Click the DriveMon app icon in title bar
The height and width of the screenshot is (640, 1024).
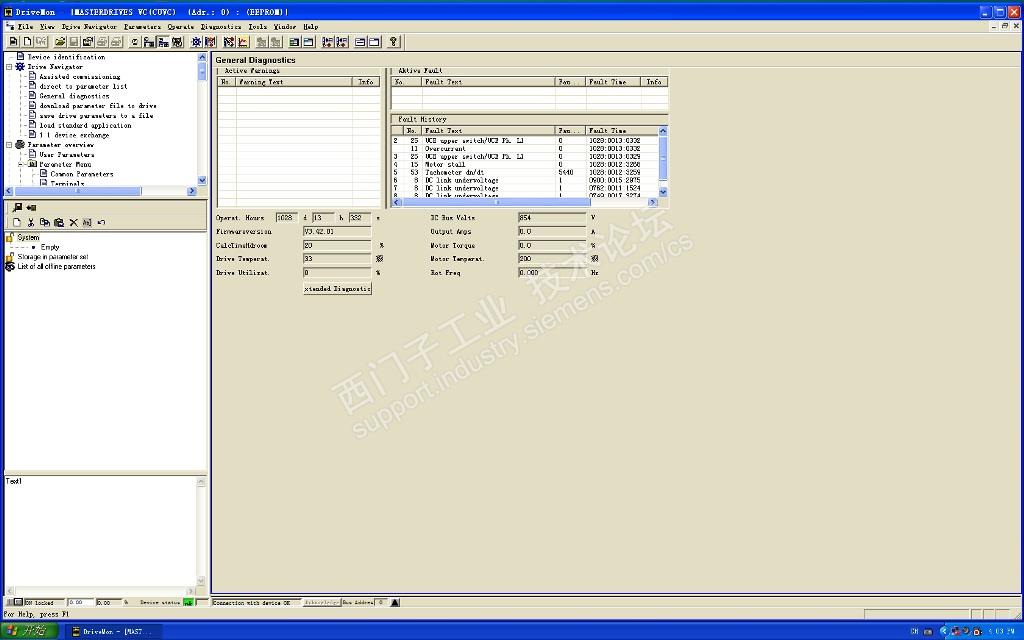(x=8, y=12)
